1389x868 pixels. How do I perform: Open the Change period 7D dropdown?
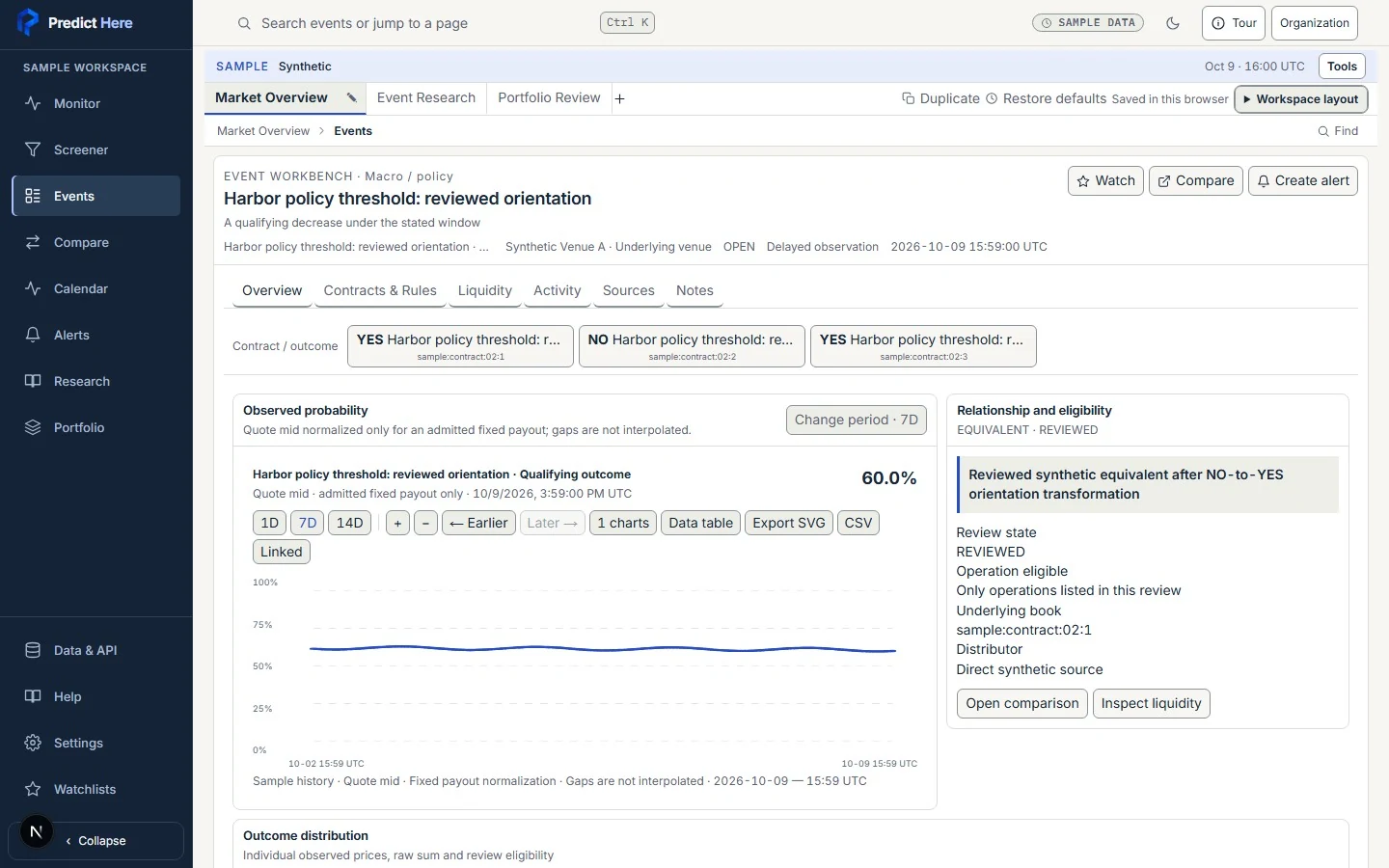click(857, 420)
